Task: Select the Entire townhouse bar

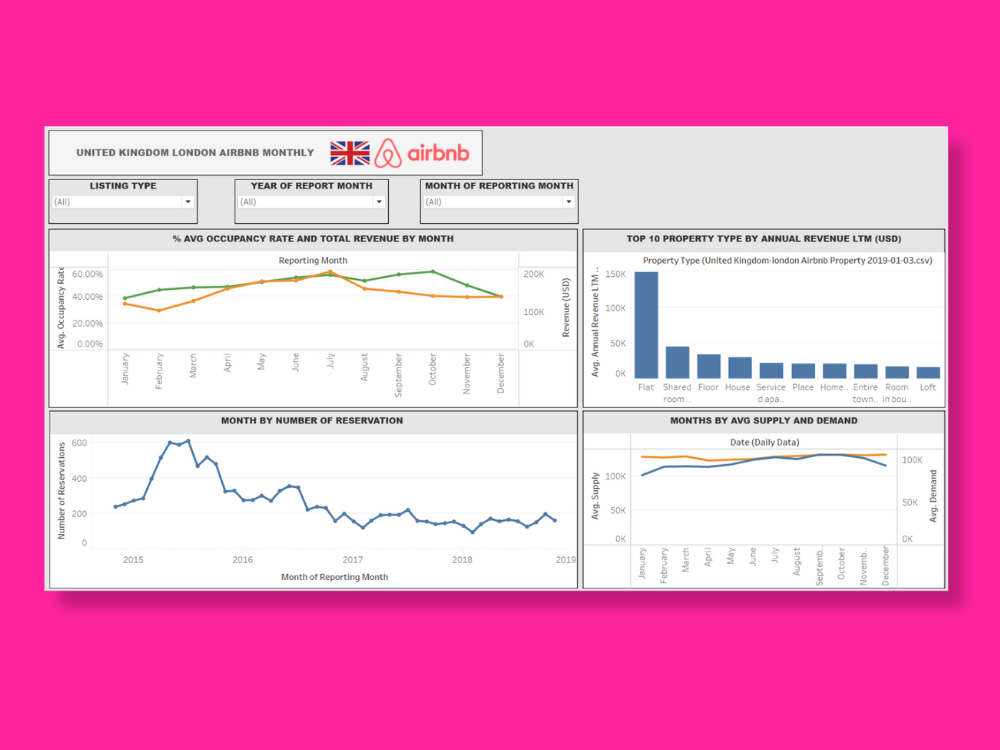Action: 865,371
